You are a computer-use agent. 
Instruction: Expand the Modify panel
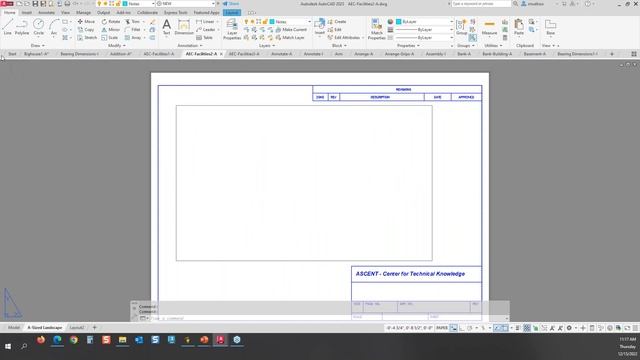(x=117, y=46)
